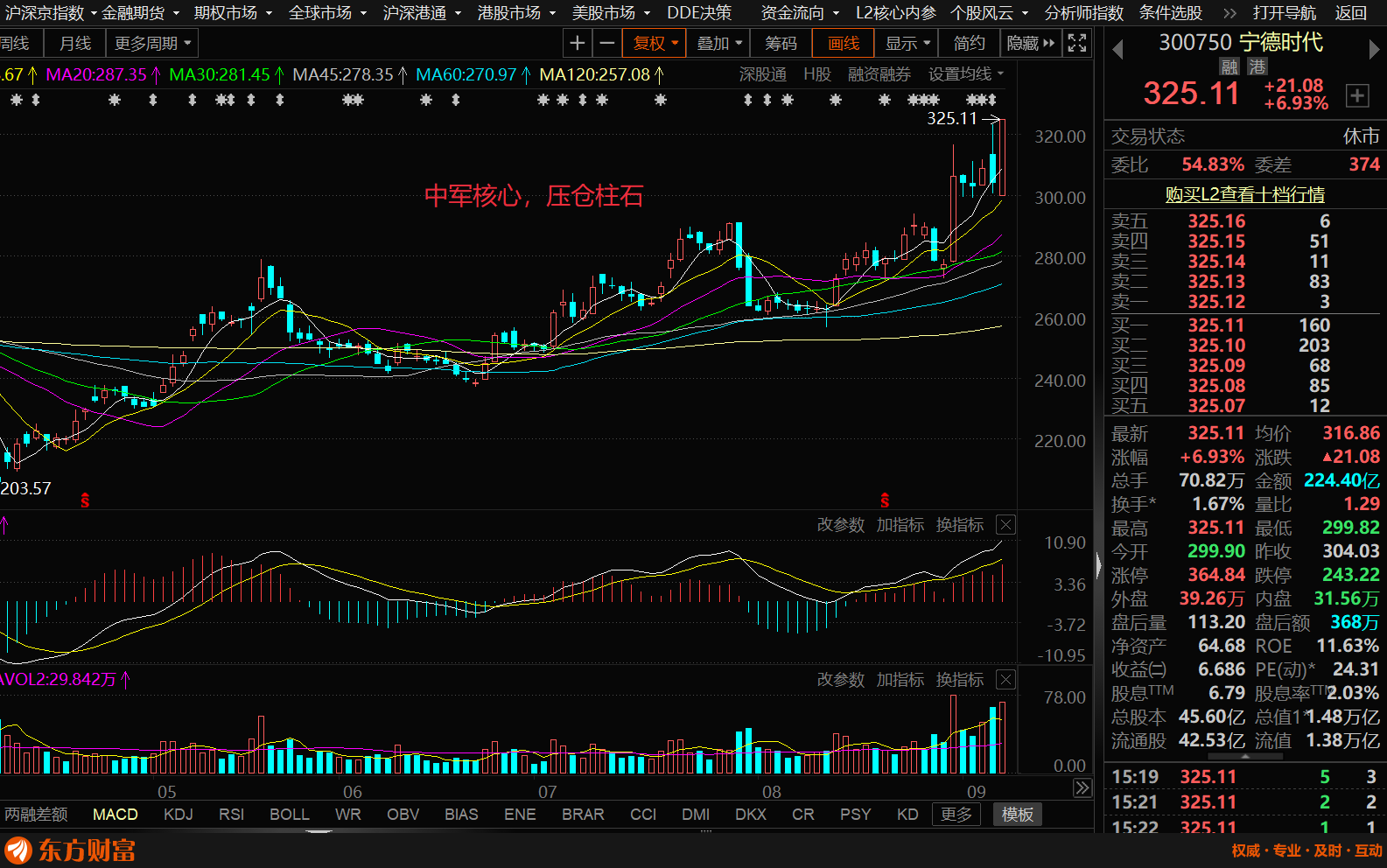The width and height of the screenshot is (1387, 868).
Task: Add stock to watchlist plus icon
Action: tap(1357, 95)
